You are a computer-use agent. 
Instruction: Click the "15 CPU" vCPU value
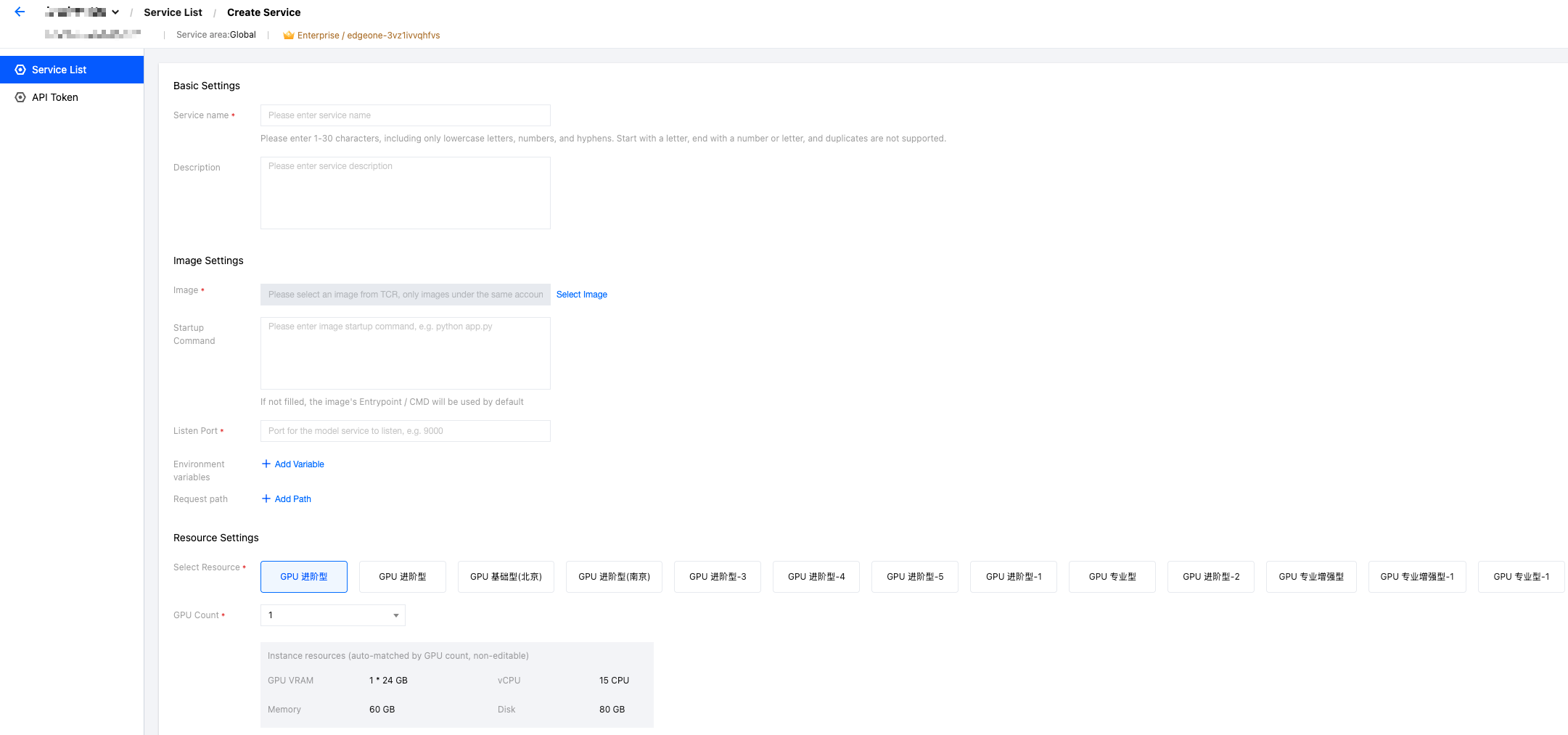click(614, 681)
